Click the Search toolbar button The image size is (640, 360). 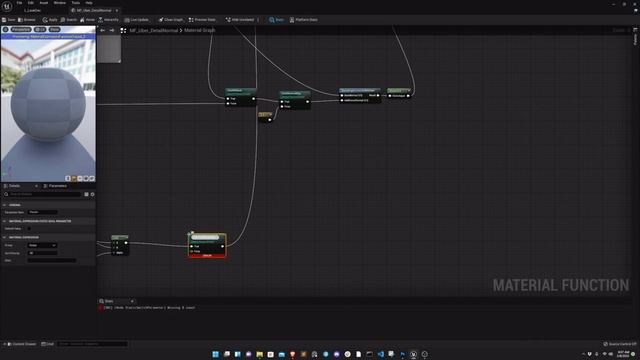tap(69, 20)
